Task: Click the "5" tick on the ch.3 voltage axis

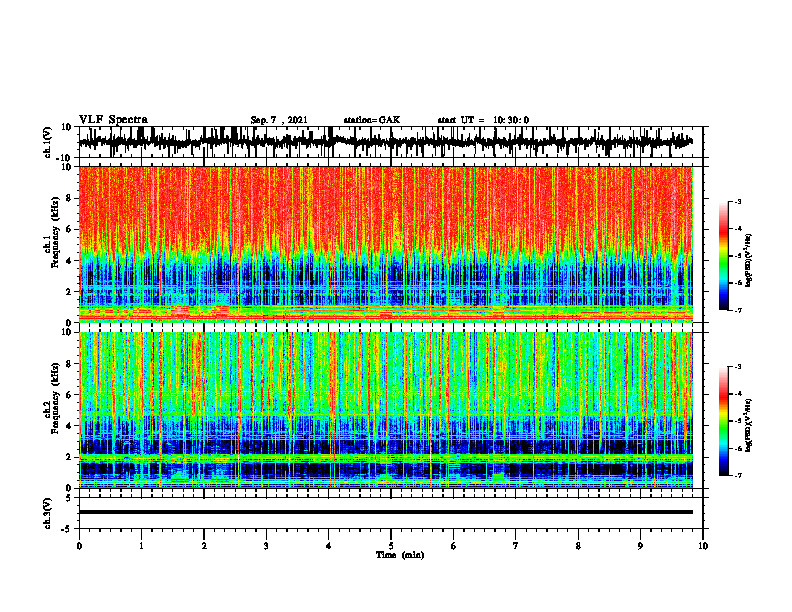Action: [69, 497]
